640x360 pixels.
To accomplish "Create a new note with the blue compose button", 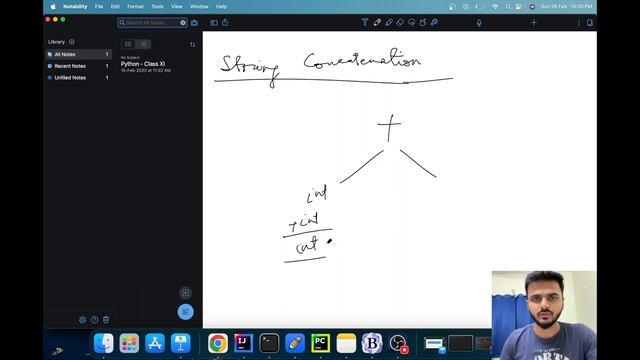I will click(x=185, y=312).
